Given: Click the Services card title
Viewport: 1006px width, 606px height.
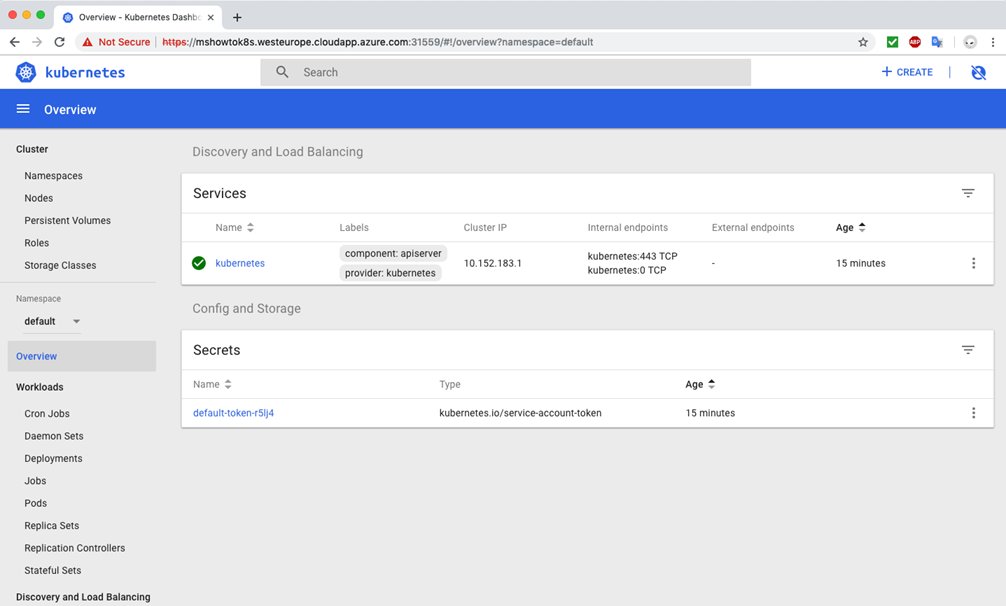Looking at the screenshot, I should (219, 193).
